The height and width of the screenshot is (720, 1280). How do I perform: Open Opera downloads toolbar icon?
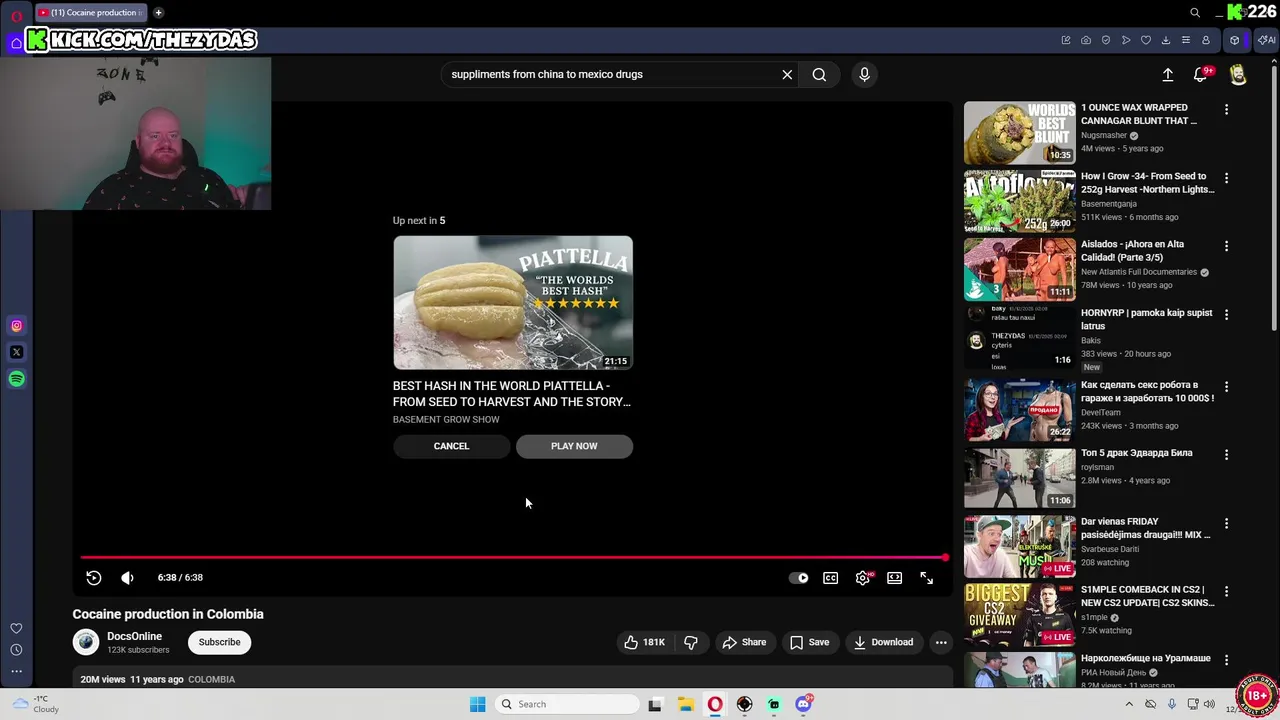(x=1166, y=40)
